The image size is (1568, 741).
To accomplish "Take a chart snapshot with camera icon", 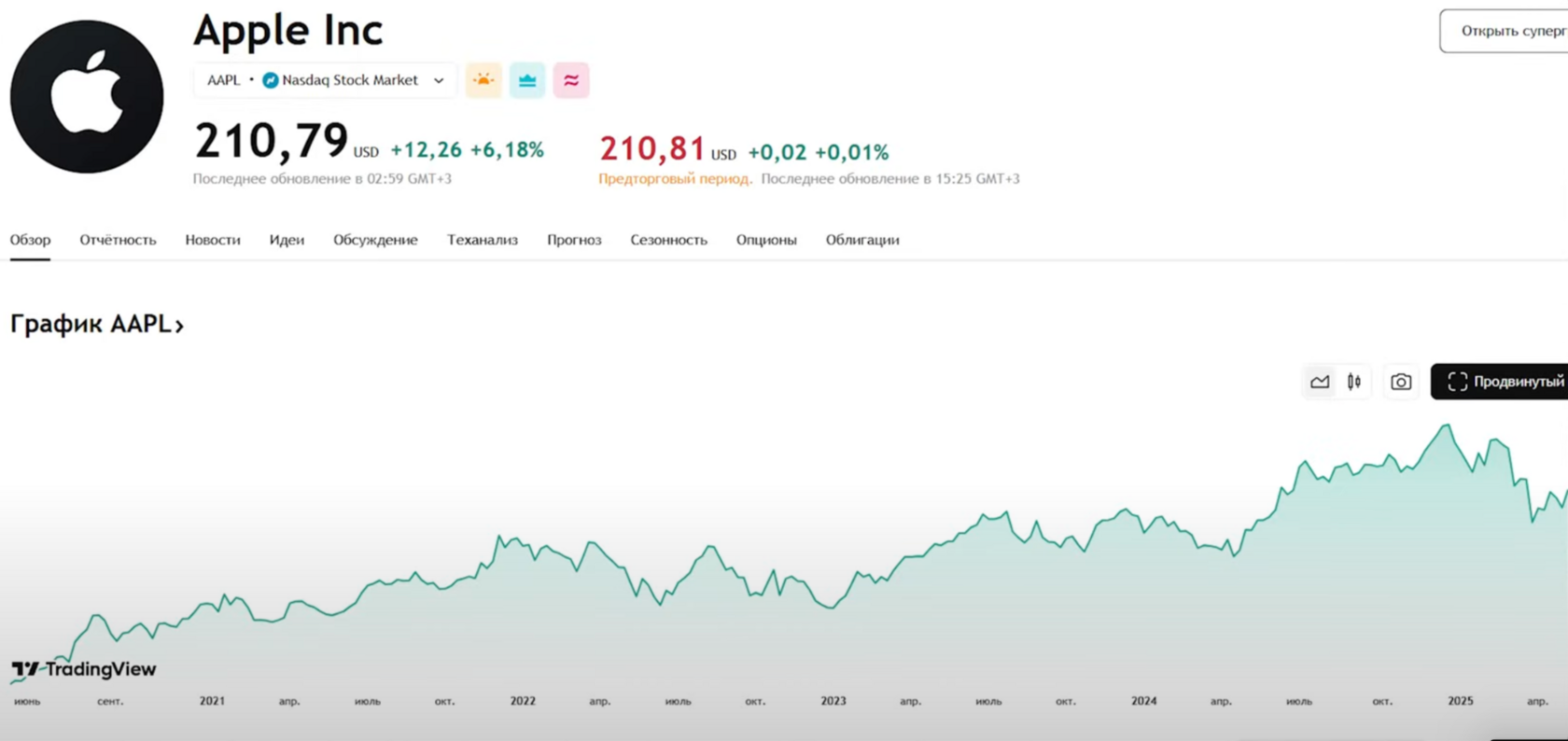I will pyautogui.click(x=1401, y=382).
